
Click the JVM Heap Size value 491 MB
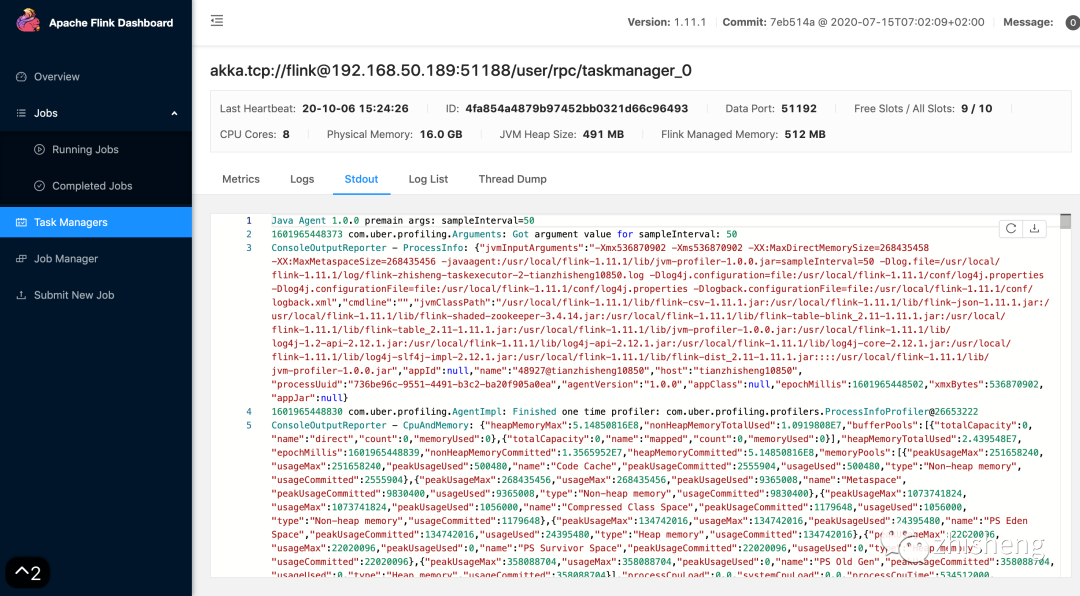[603, 134]
